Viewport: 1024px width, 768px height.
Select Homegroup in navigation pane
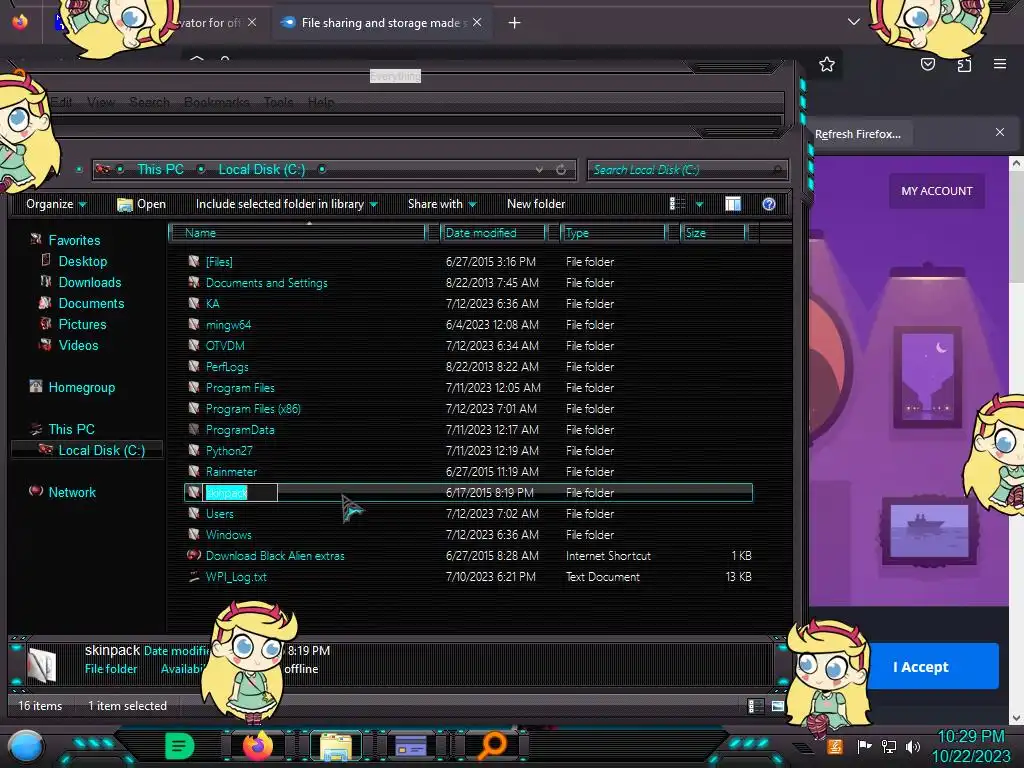81,387
